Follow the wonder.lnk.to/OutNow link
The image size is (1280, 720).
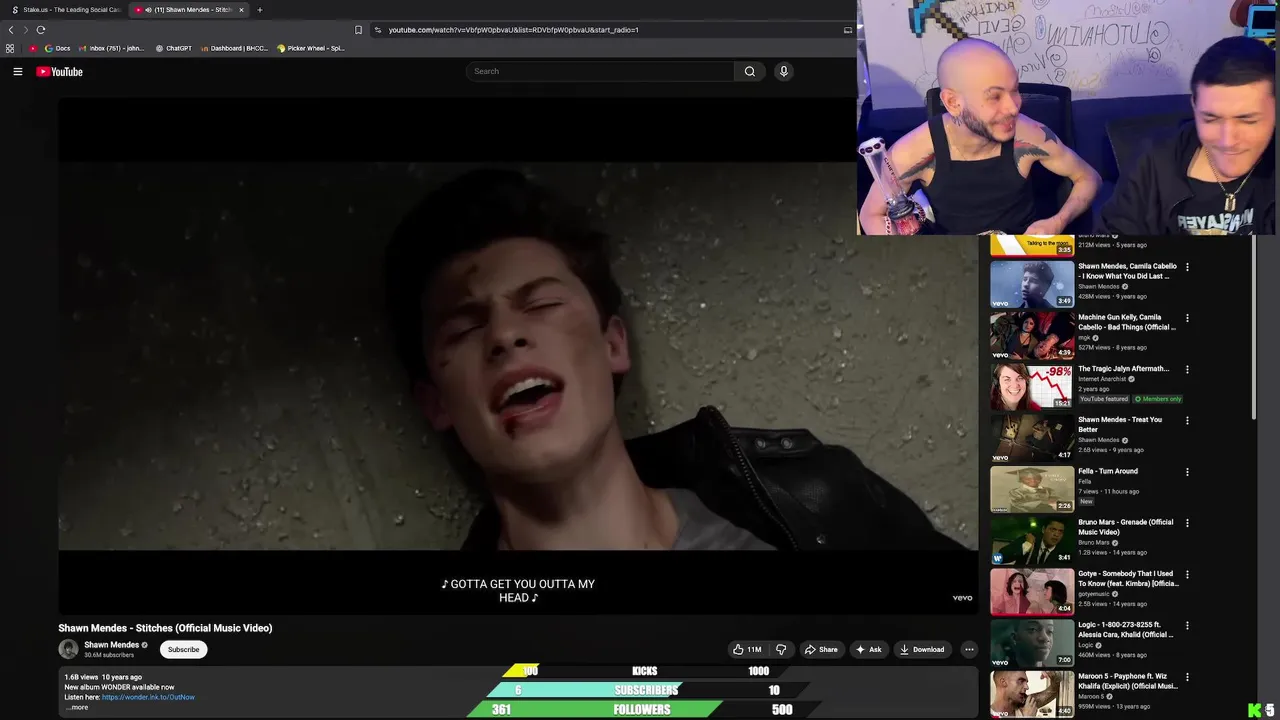coord(148,697)
